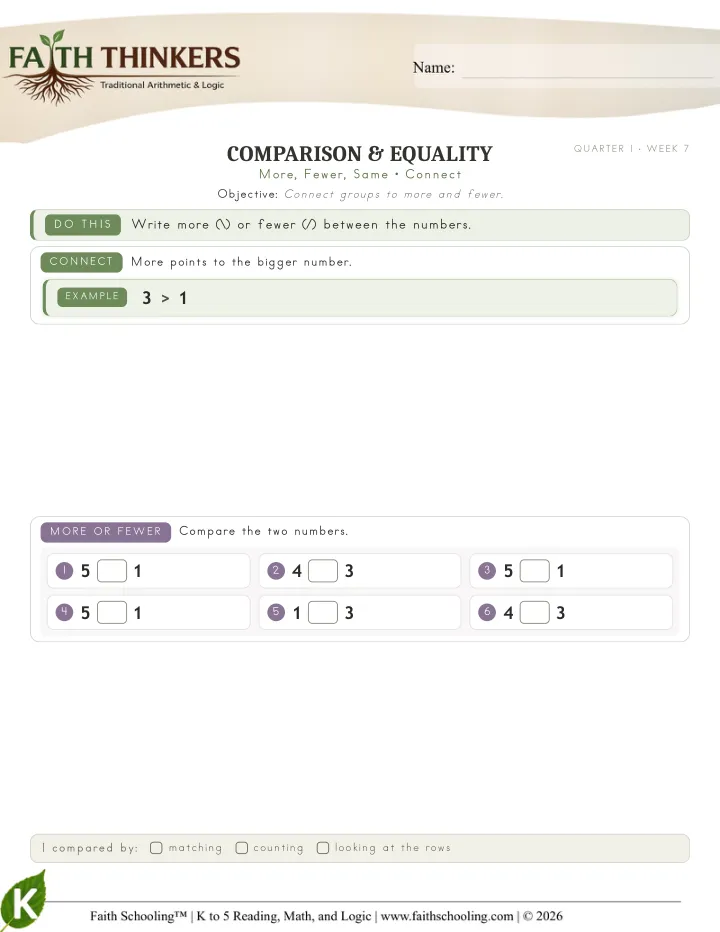Click the answer box between 1 and 3
This screenshot has height=932, width=720.
coord(323,612)
